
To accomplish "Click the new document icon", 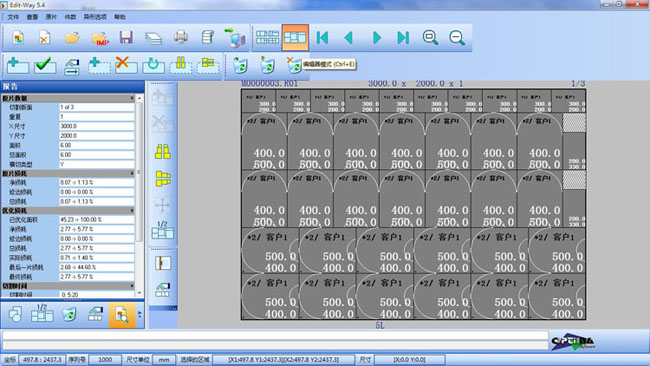I will pyautogui.click(x=18, y=38).
